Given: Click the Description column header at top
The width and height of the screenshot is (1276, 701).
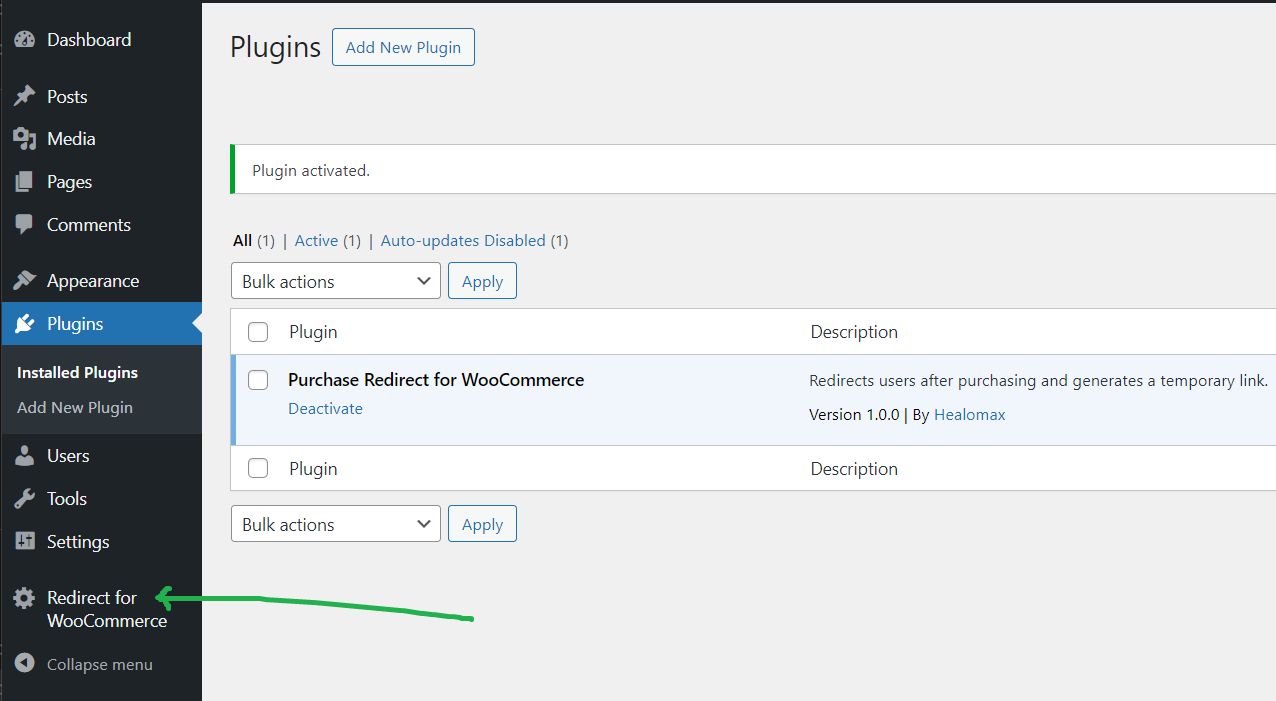Looking at the screenshot, I should click(x=854, y=332).
